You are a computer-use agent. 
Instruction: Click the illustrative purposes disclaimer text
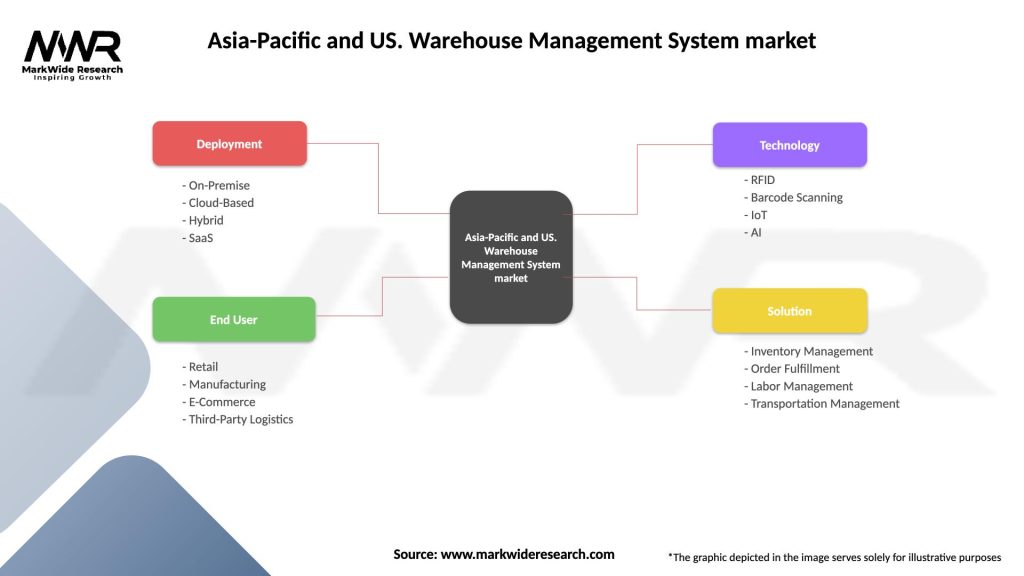pyautogui.click(x=836, y=556)
